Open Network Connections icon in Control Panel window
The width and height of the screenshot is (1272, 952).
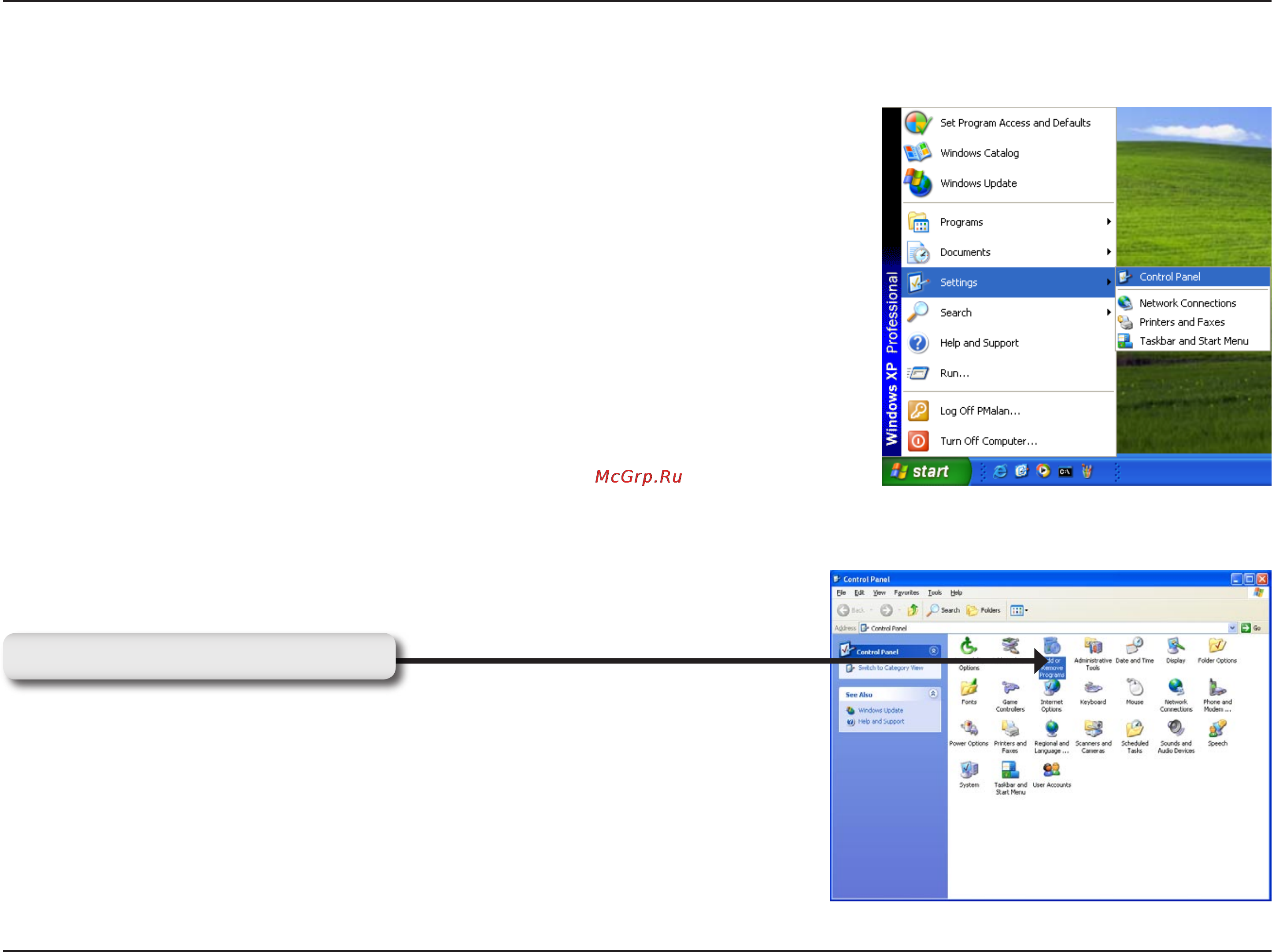pos(1176,696)
